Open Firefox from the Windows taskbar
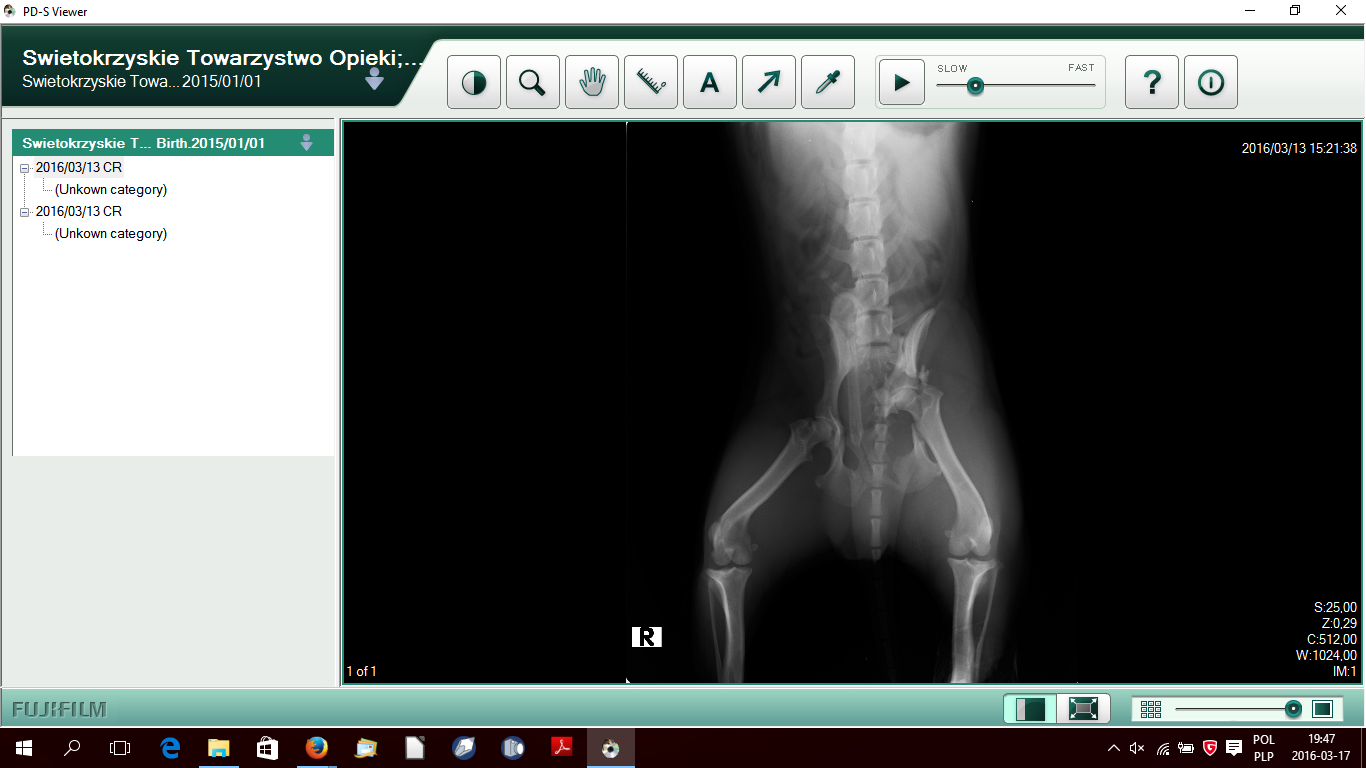The width and height of the screenshot is (1366, 768). tap(316, 747)
